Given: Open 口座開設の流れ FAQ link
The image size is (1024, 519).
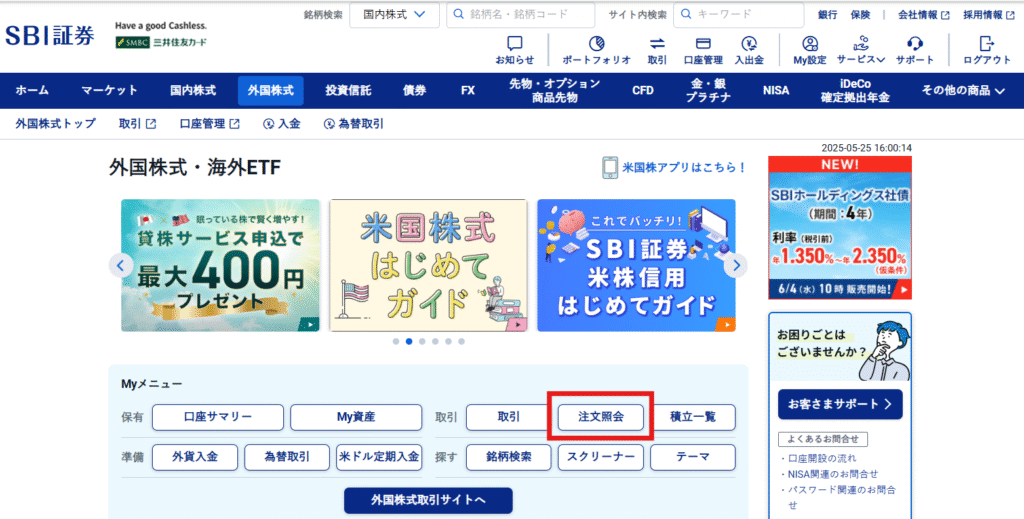Looking at the screenshot, I should coord(822,458).
